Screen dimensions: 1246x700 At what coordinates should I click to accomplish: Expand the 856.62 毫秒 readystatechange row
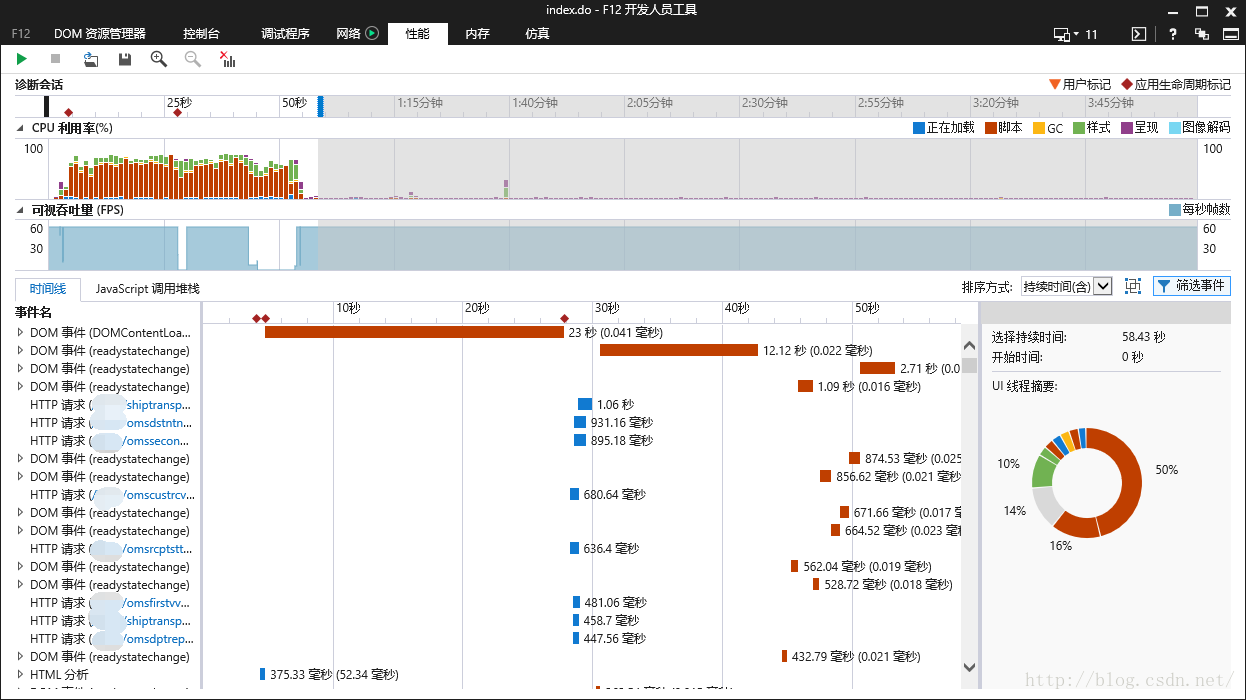20,477
